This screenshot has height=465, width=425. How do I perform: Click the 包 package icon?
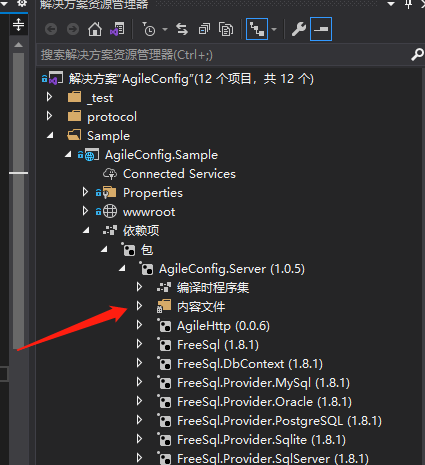pyautogui.click(x=128, y=250)
